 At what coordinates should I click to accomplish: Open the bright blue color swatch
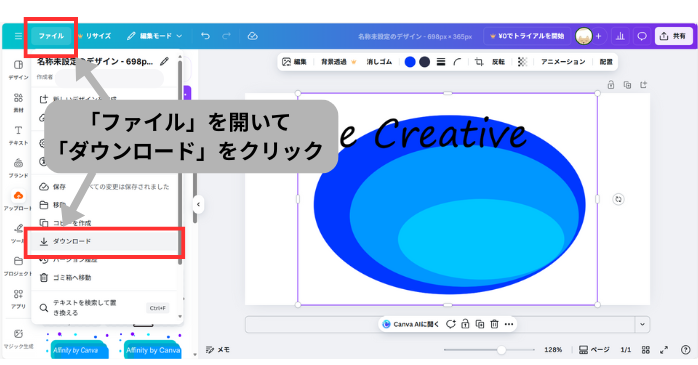pos(410,62)
